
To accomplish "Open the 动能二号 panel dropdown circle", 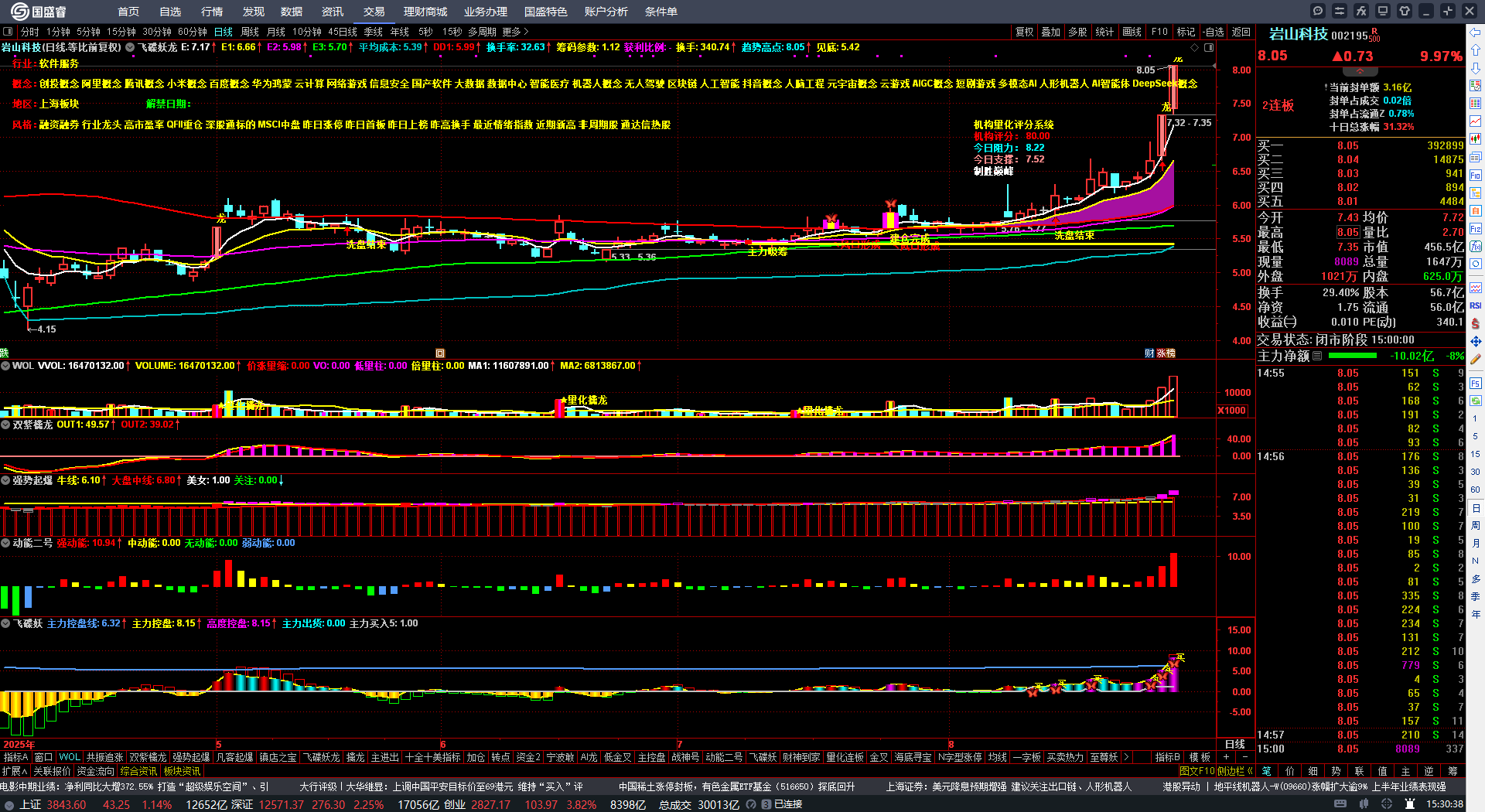I will click(5, 543).
